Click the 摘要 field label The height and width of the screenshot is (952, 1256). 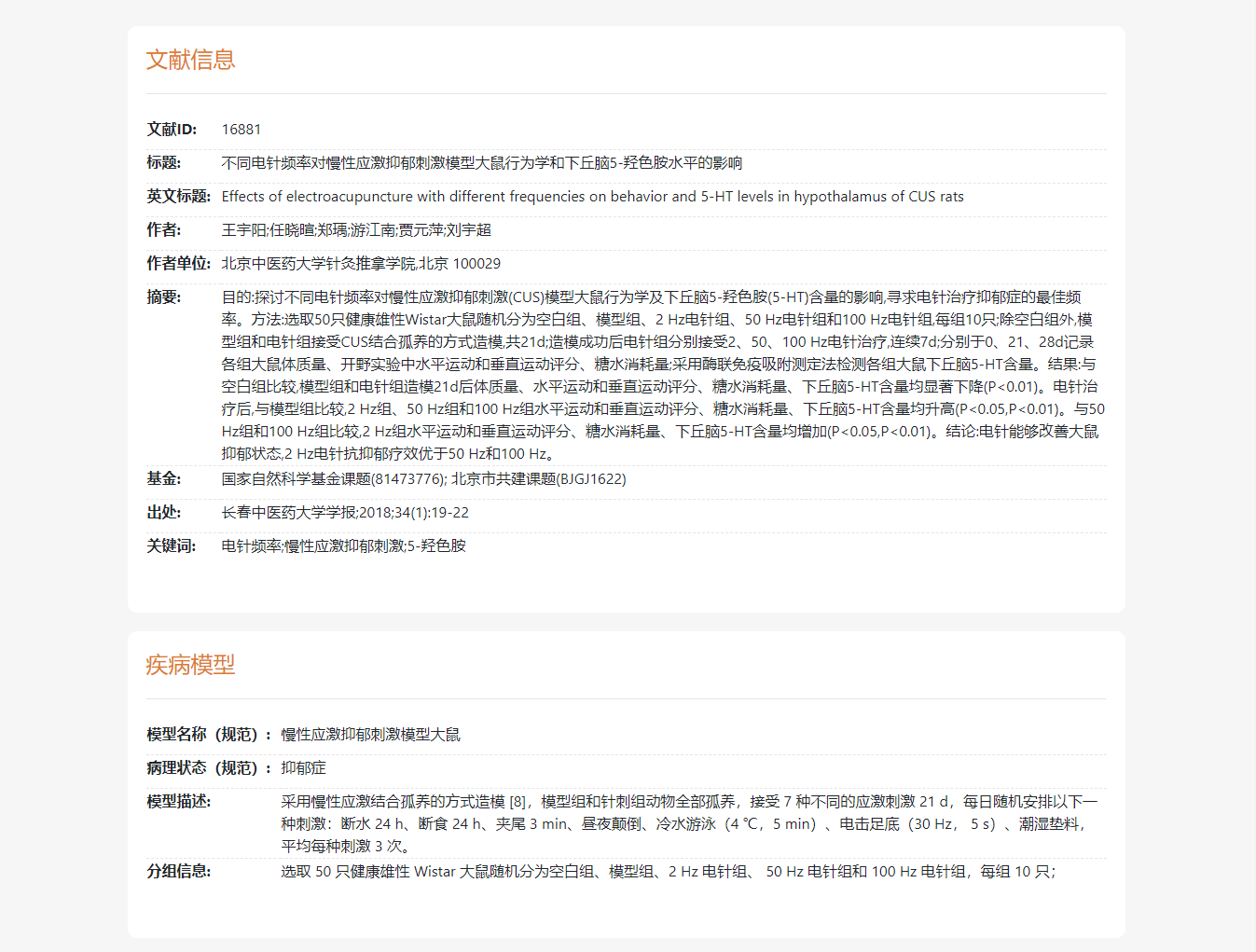(164, 297)
